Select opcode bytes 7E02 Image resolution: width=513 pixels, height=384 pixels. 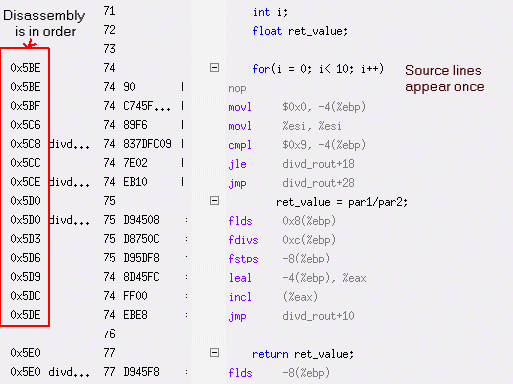[x=135, y=163]
